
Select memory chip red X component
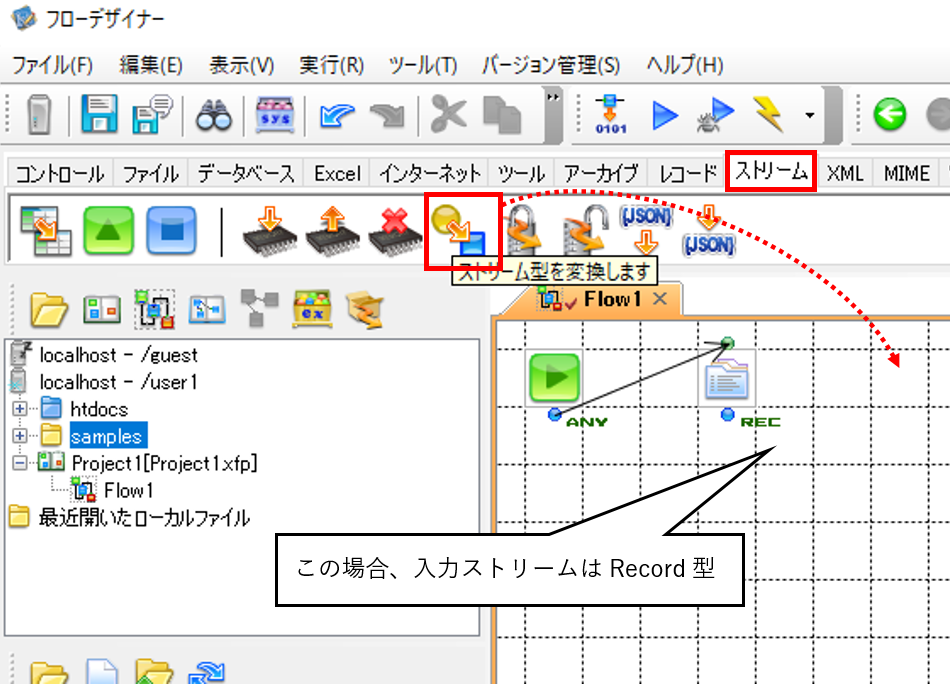395,231
